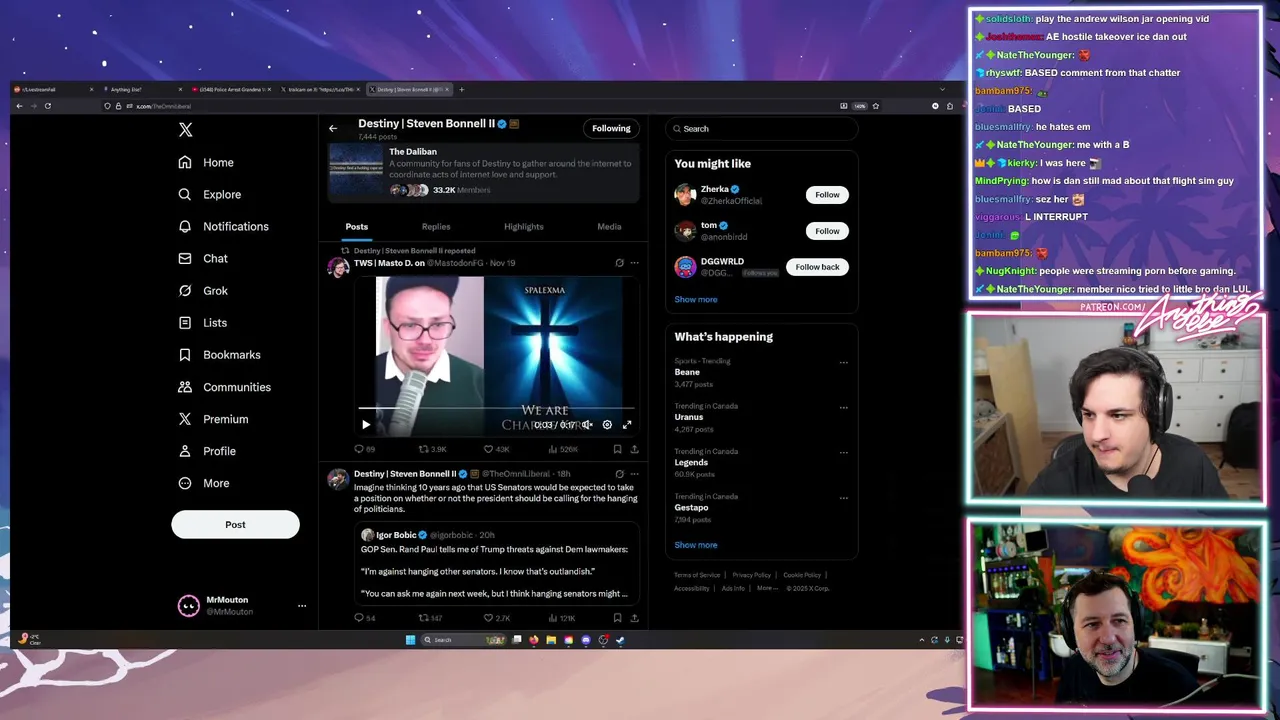This screenshot has width=1280, height=720.
Task: Mute the video with the speaker icon
Action: (587, 425)
